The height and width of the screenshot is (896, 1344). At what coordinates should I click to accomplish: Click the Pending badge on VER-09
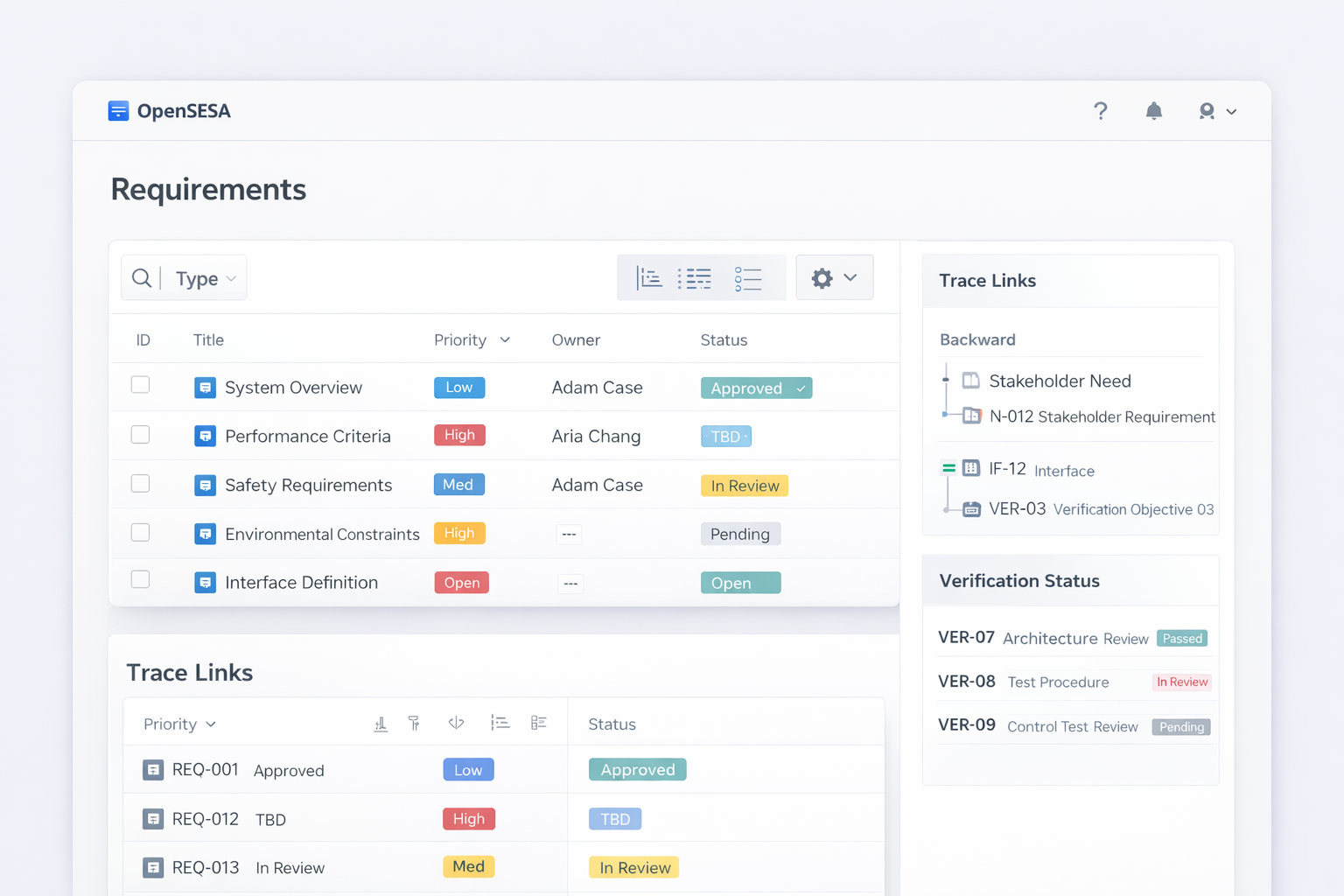1181,727
